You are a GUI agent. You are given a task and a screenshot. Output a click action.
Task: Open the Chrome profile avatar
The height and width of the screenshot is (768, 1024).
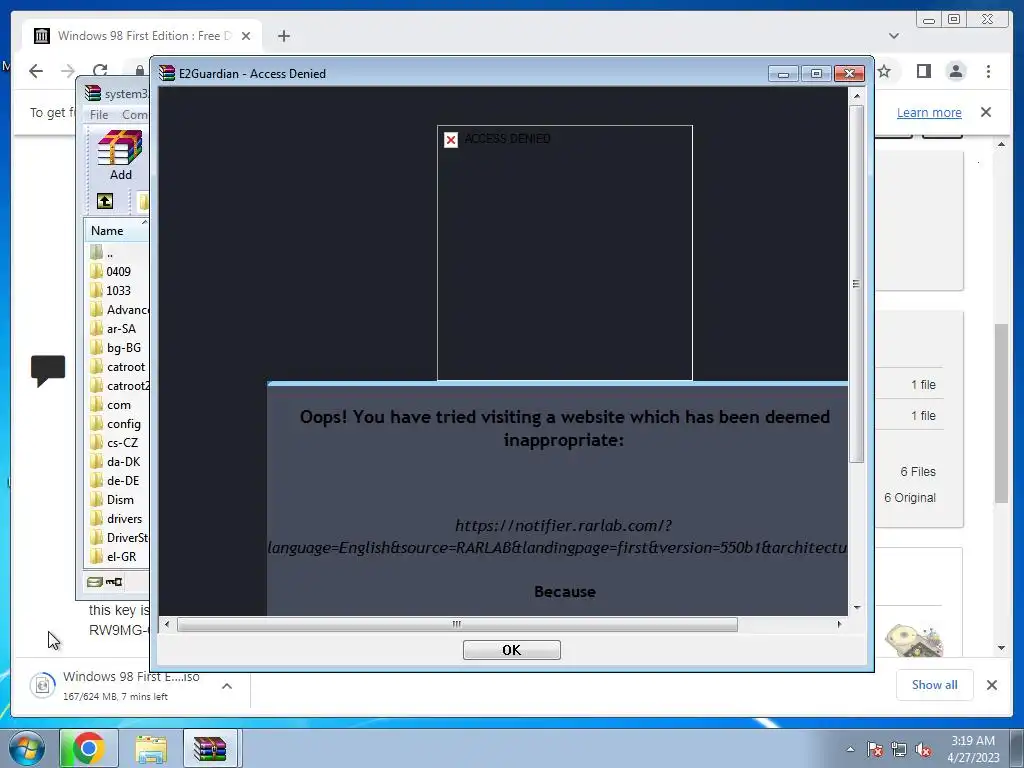956,71
